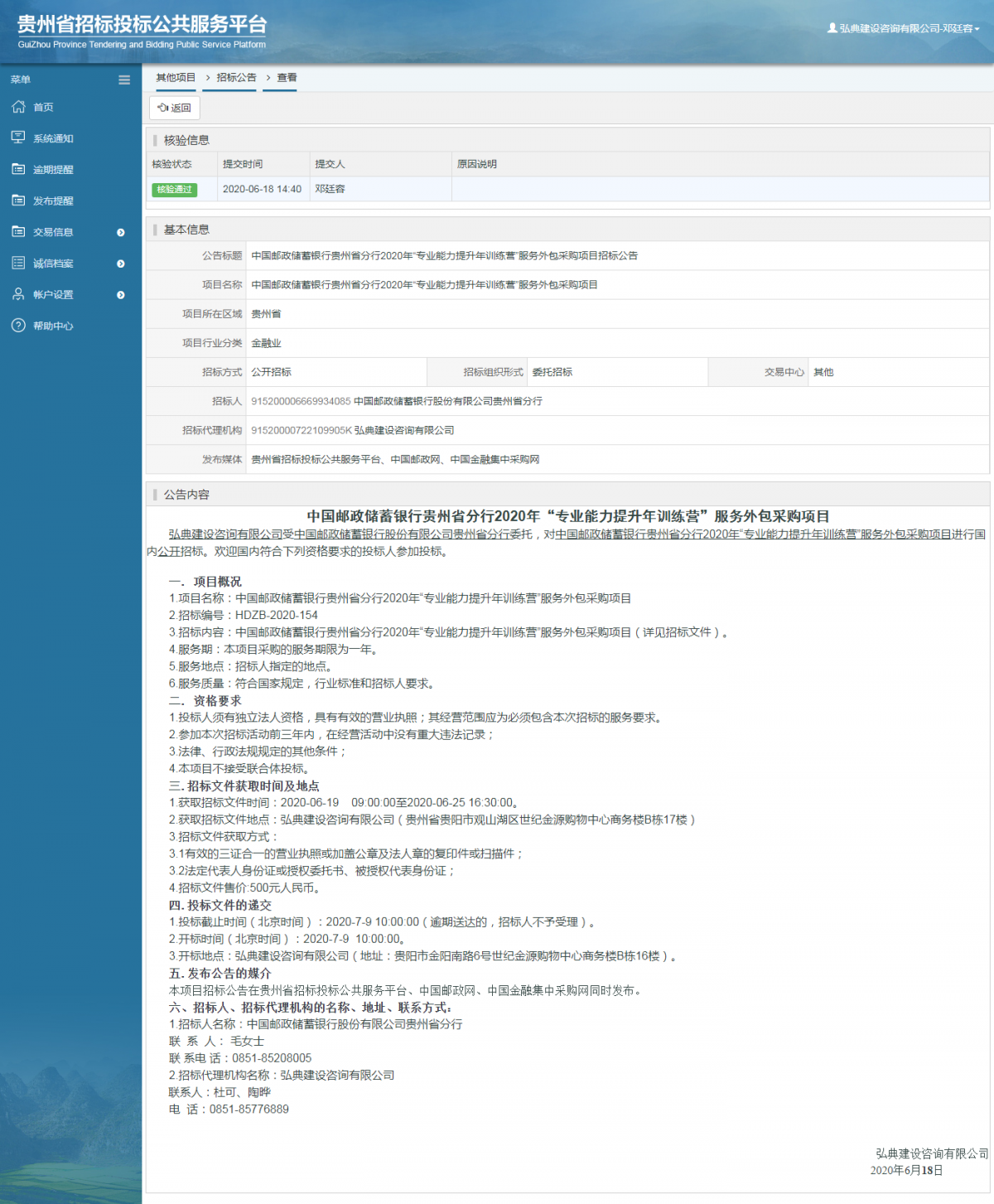
Task: Select the 帐户设置 person icon
Action: pyautogui.click(x=17, y=294)
